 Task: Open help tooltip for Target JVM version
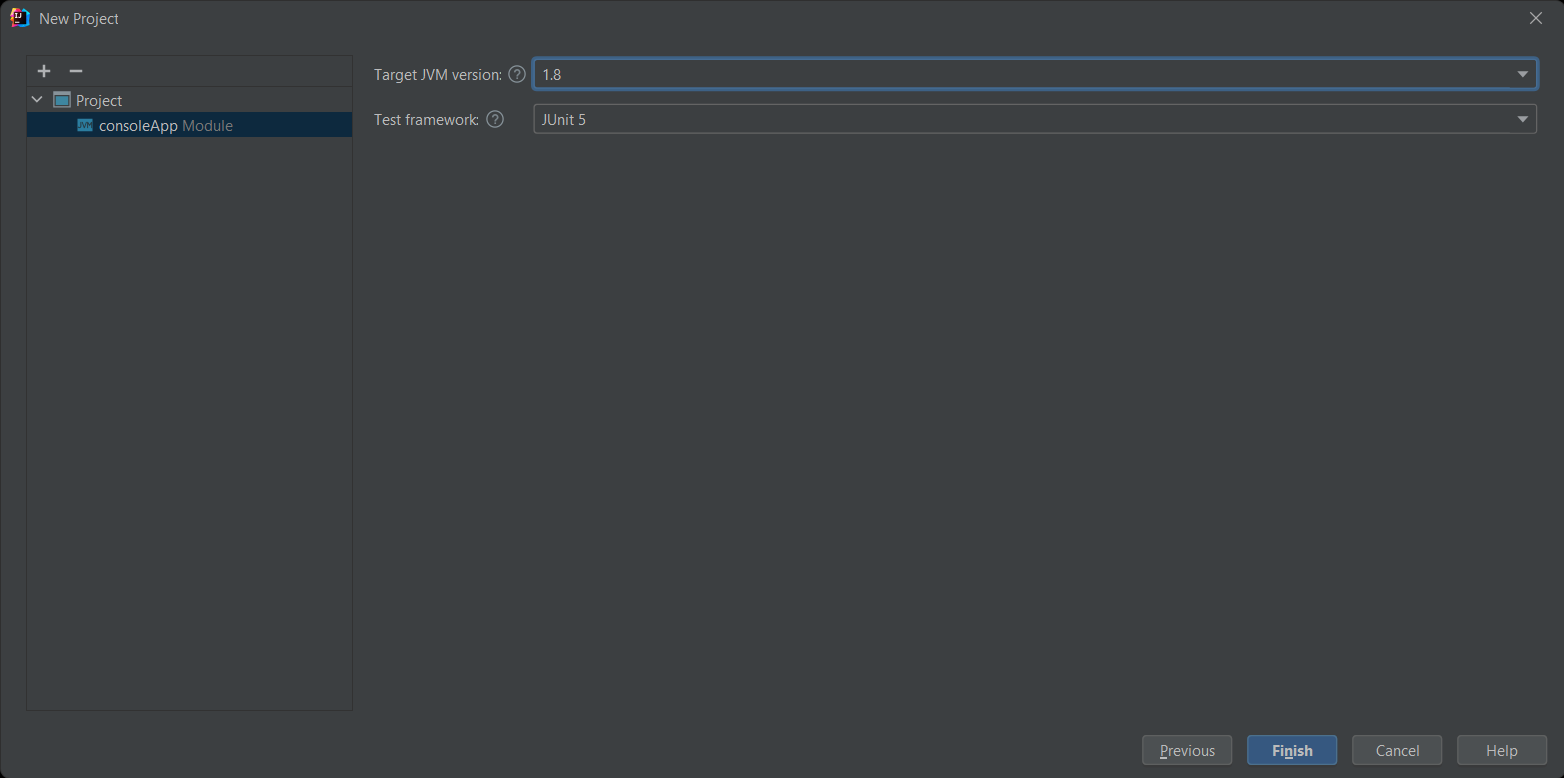(x=516, y=74)
